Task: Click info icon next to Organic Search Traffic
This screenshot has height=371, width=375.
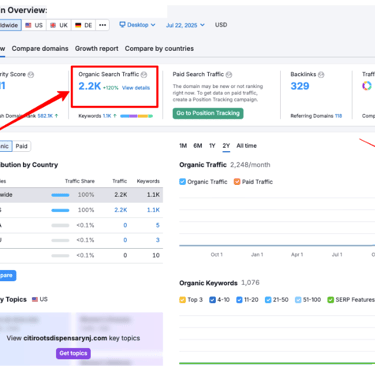Action: point(144,75)
